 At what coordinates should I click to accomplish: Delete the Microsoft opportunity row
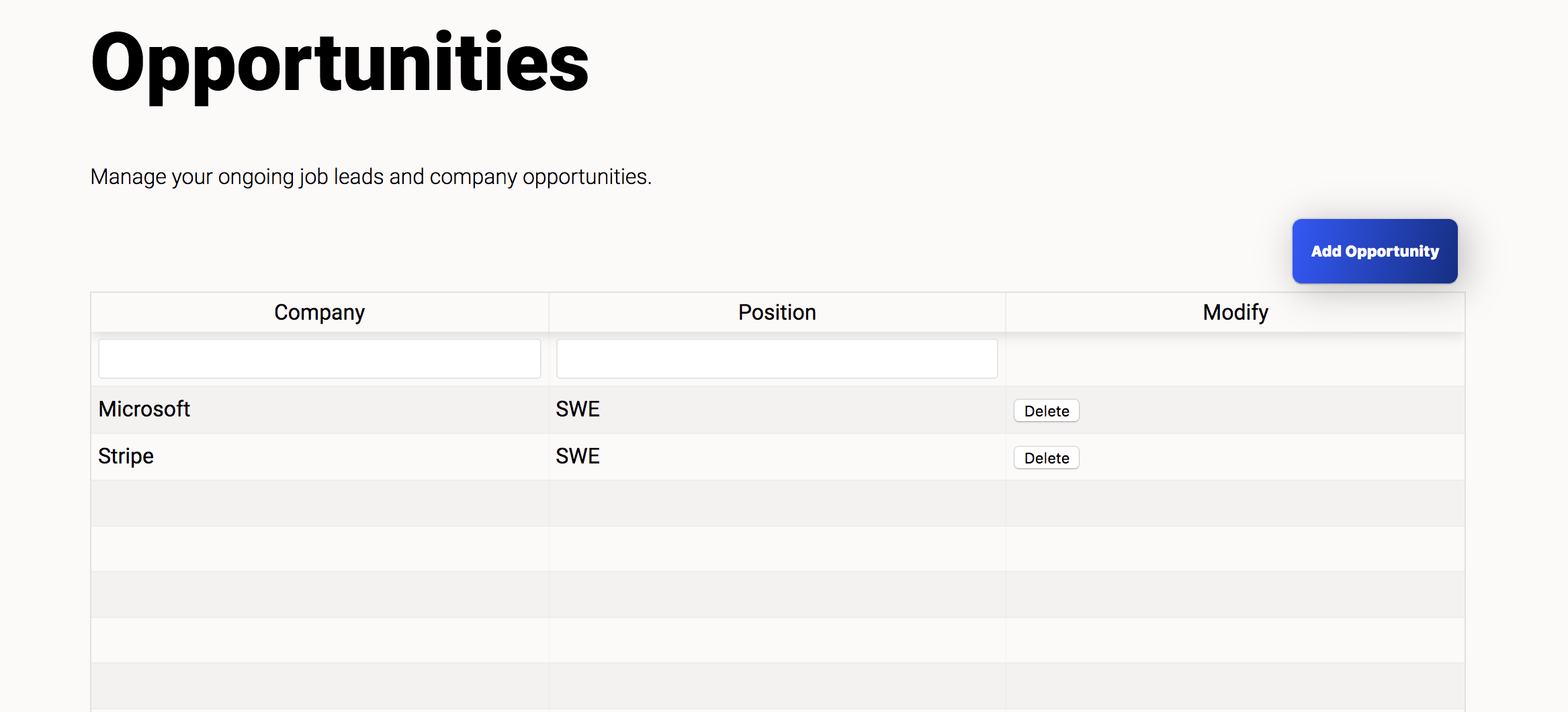[1046, 410]
